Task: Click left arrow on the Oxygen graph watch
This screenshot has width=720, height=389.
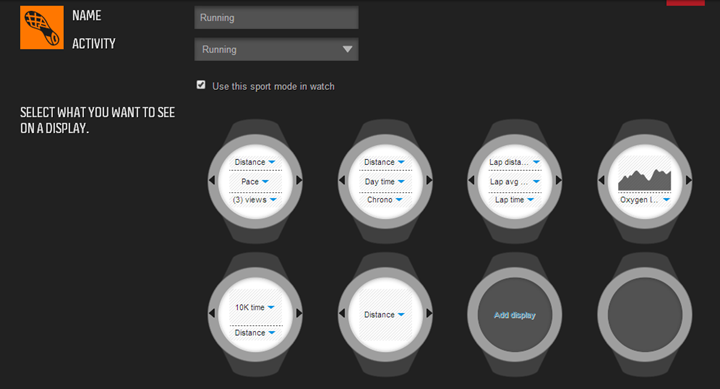Action: 601,180
